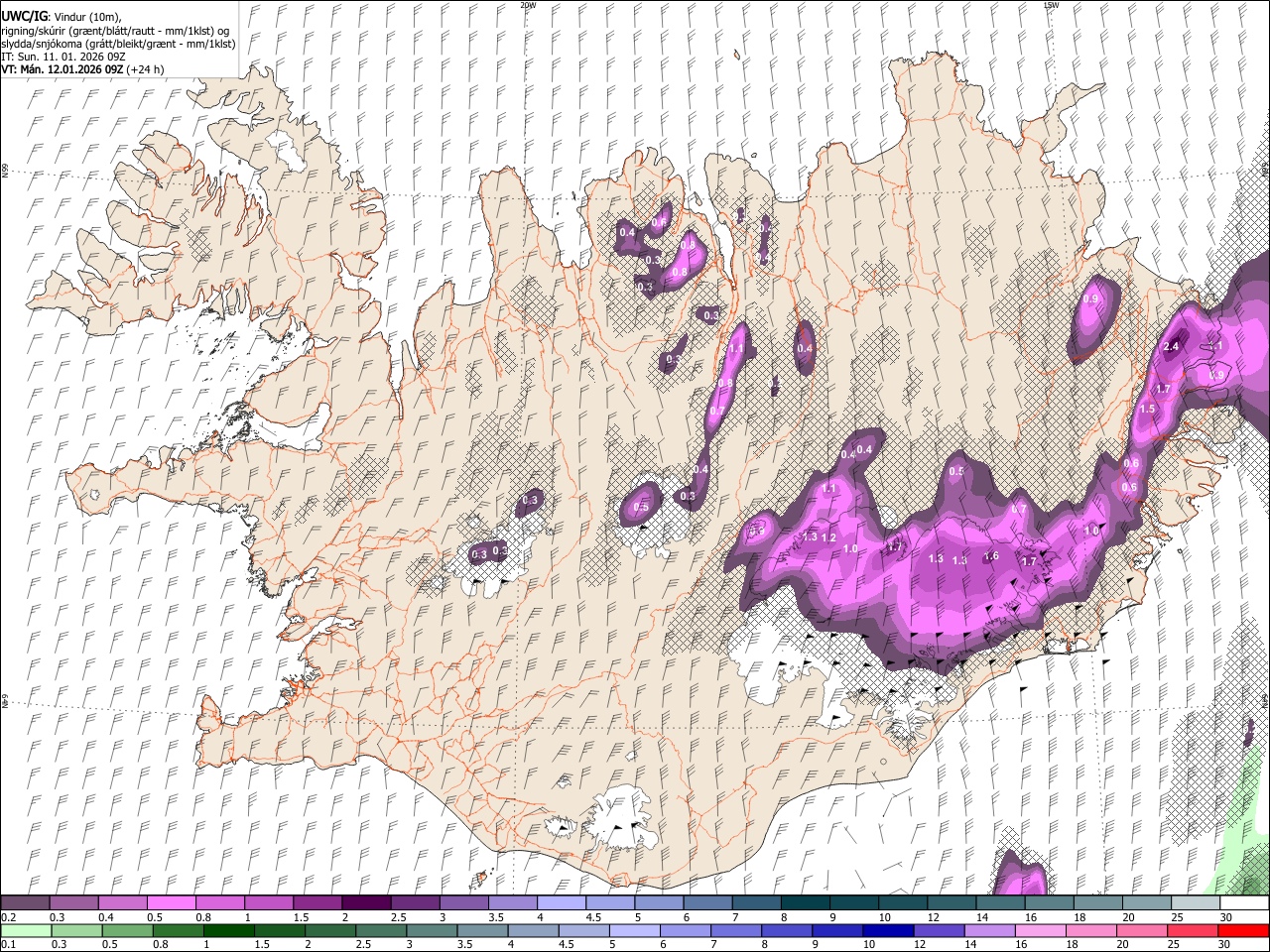This screenshot has width=1270, height=952.
Task: Click the dark navy 10 swatch in the lower legend row
Action: point(886,930)
